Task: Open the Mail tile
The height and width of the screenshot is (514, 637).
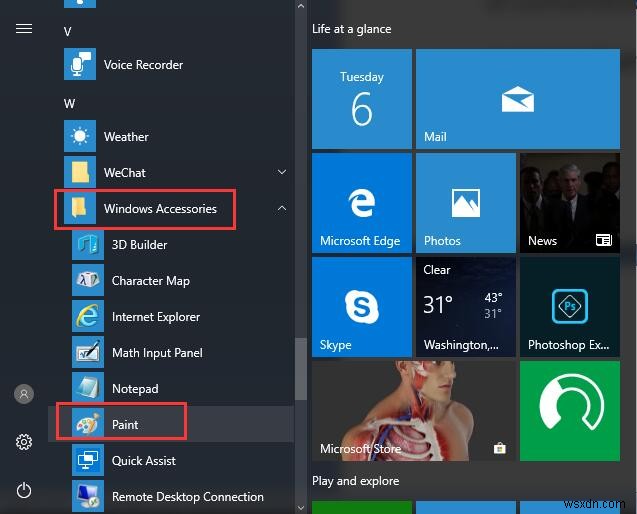Action: coord(518,99)
